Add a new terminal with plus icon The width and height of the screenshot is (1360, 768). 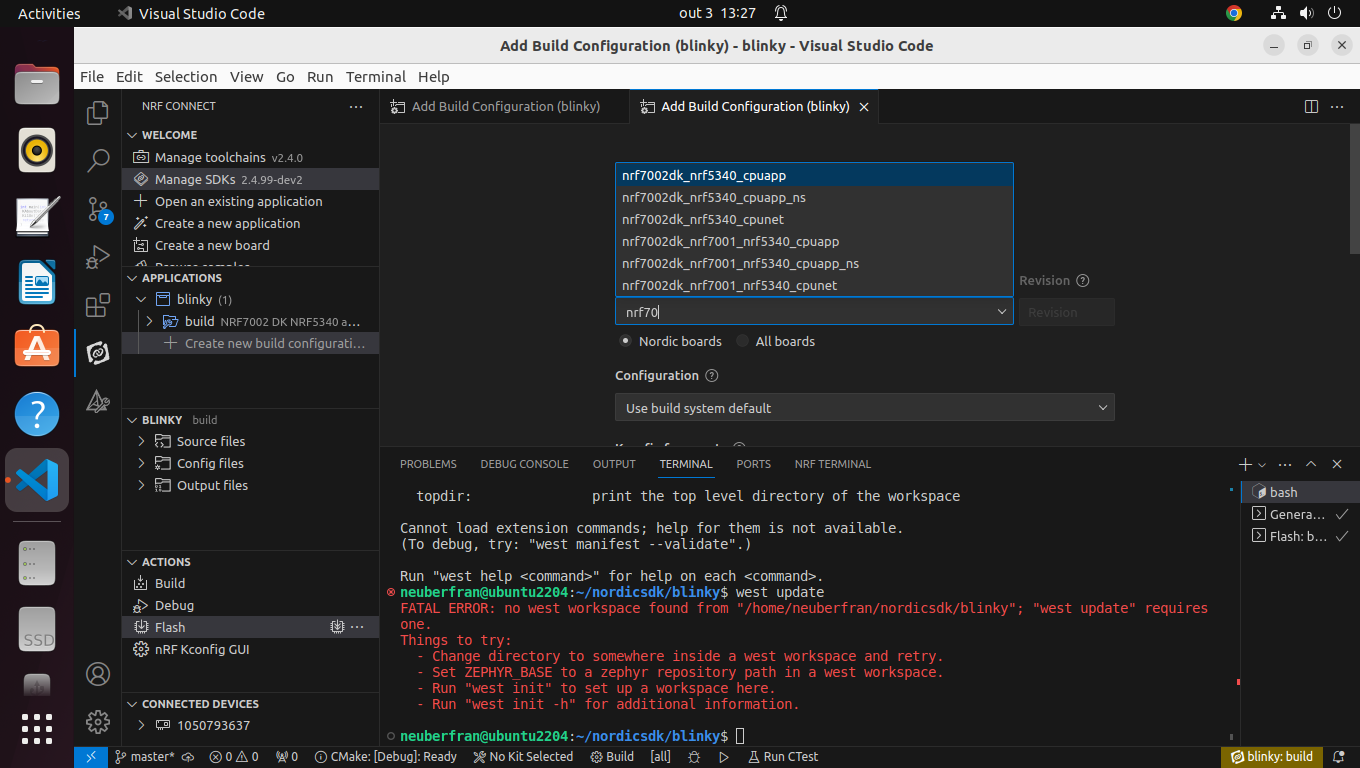click(x=1245, y=464)
